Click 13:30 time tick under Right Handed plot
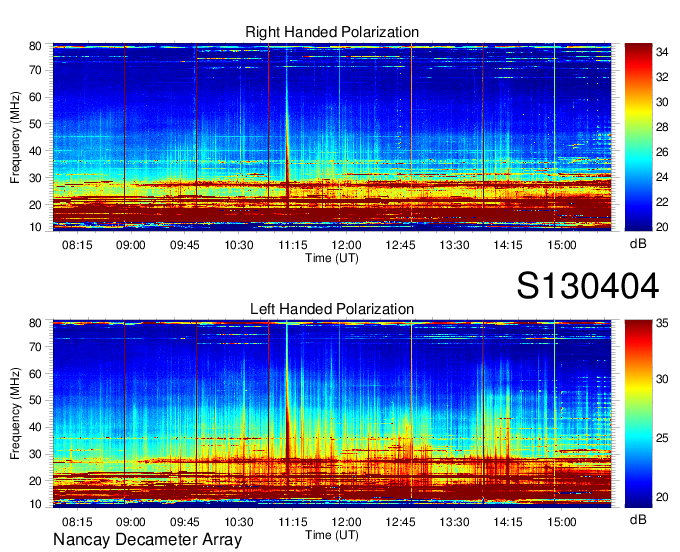 click(x=454, y=245)
